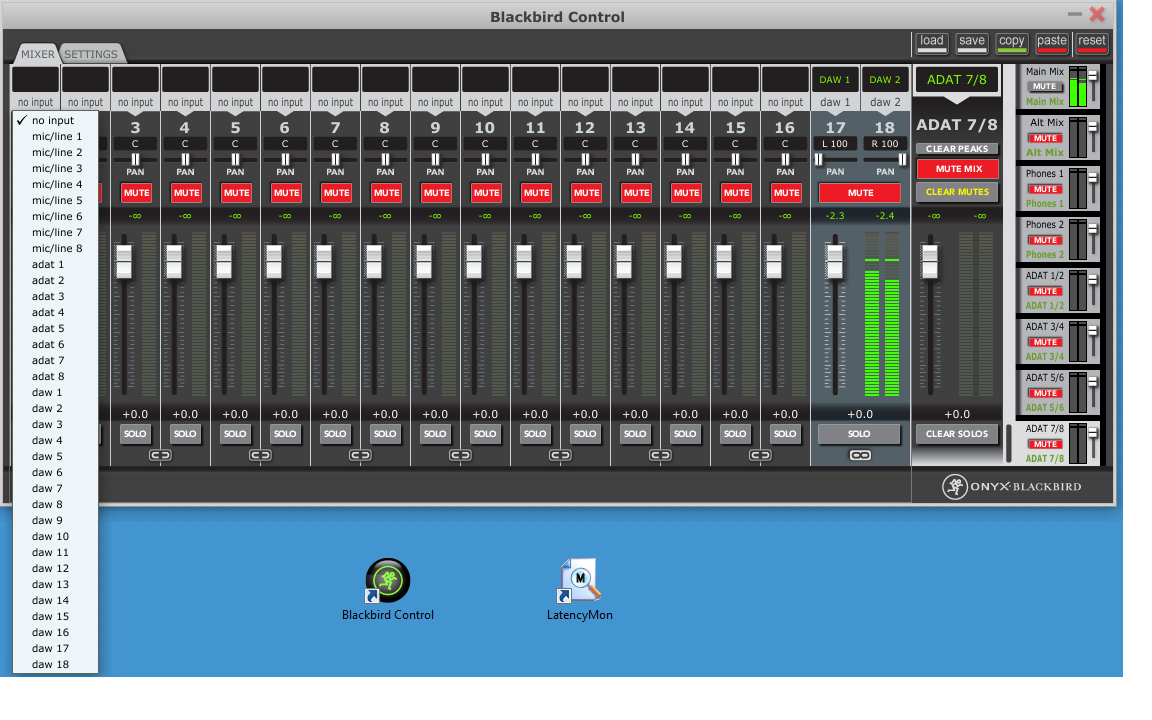
Task: Unmute linked channel 17/18
Action: (860, 192)
